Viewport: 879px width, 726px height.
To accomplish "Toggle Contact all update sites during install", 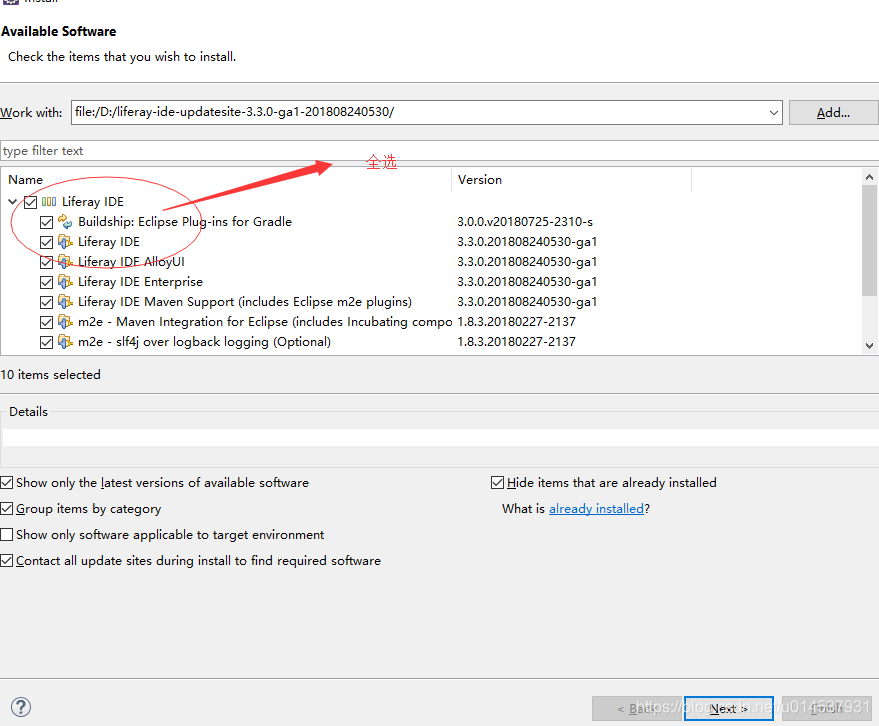I will point(7,561).
